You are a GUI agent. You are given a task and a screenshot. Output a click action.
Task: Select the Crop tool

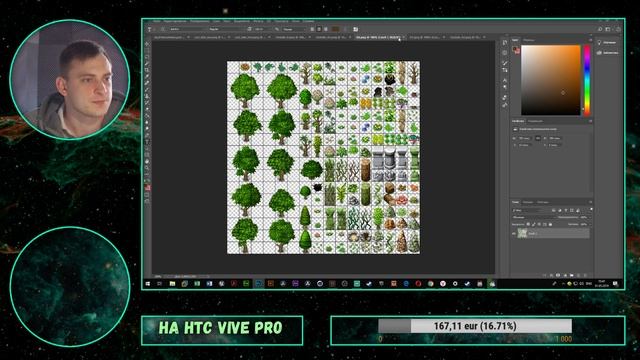click(148, 70)
